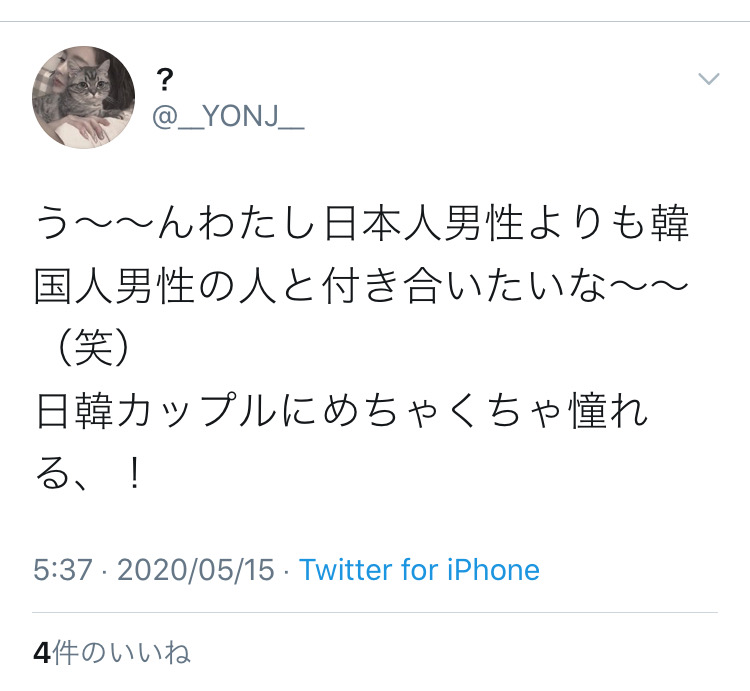Click the tweet line starting with う〜〜ん

[x=362, y=223]
